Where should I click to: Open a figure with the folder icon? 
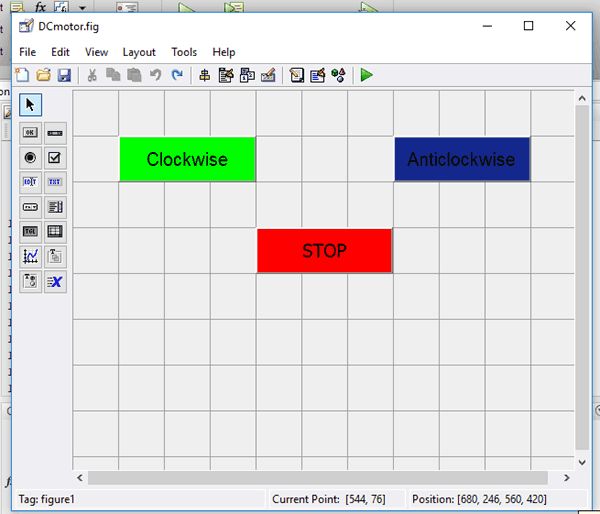click(x=44, y=75)
